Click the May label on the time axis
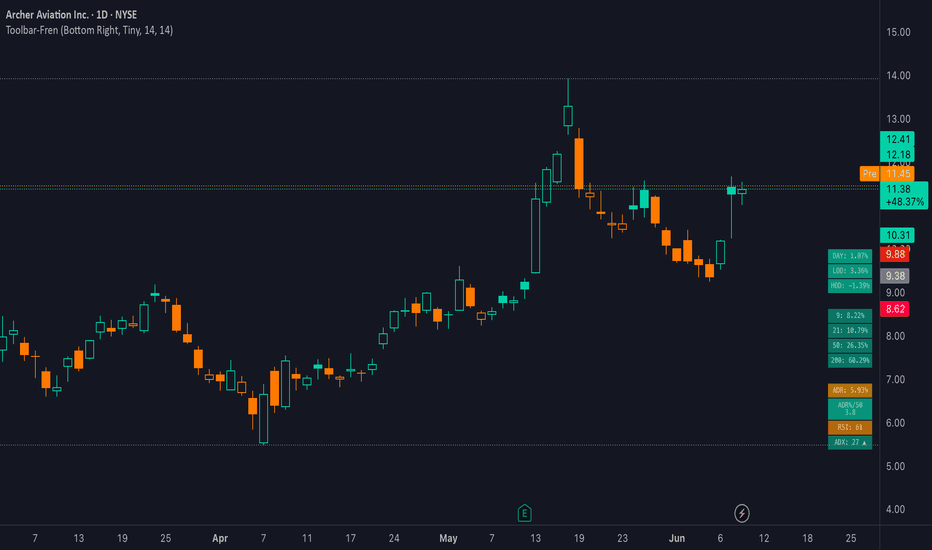This screenshot has width=932, height=550. (x=448, y=538)
